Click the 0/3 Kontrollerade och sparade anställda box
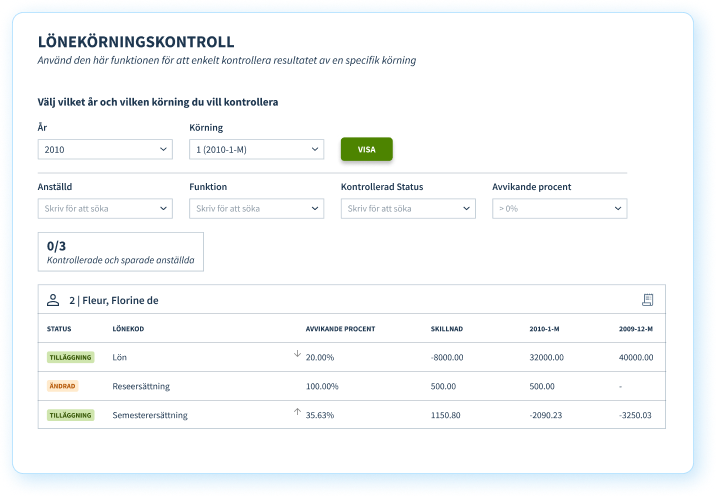The height and width of the screenshot is (496, 716). click(121, 252)
